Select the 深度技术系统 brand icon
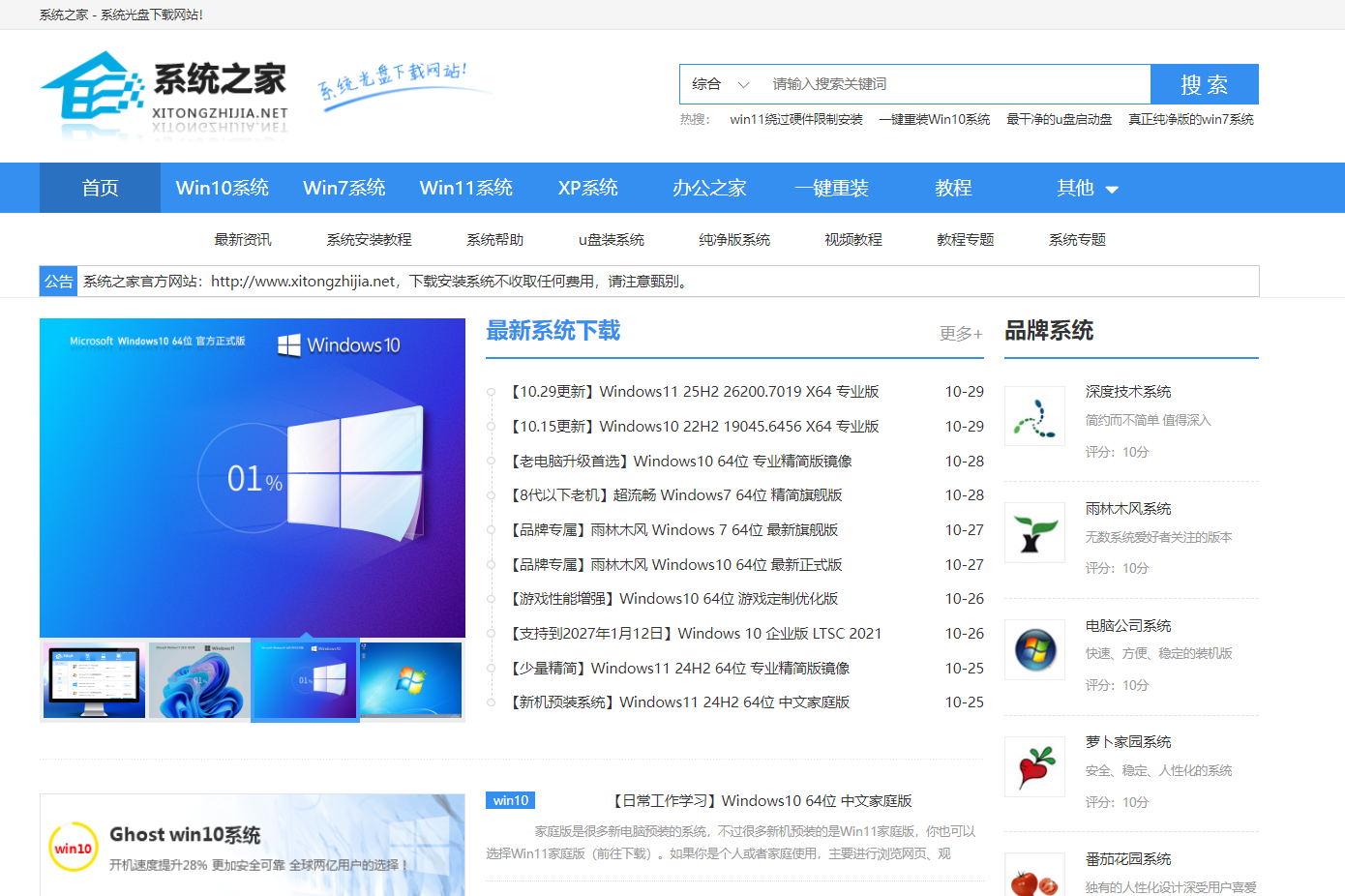The image size is (1345, 896). point(1034,414)
